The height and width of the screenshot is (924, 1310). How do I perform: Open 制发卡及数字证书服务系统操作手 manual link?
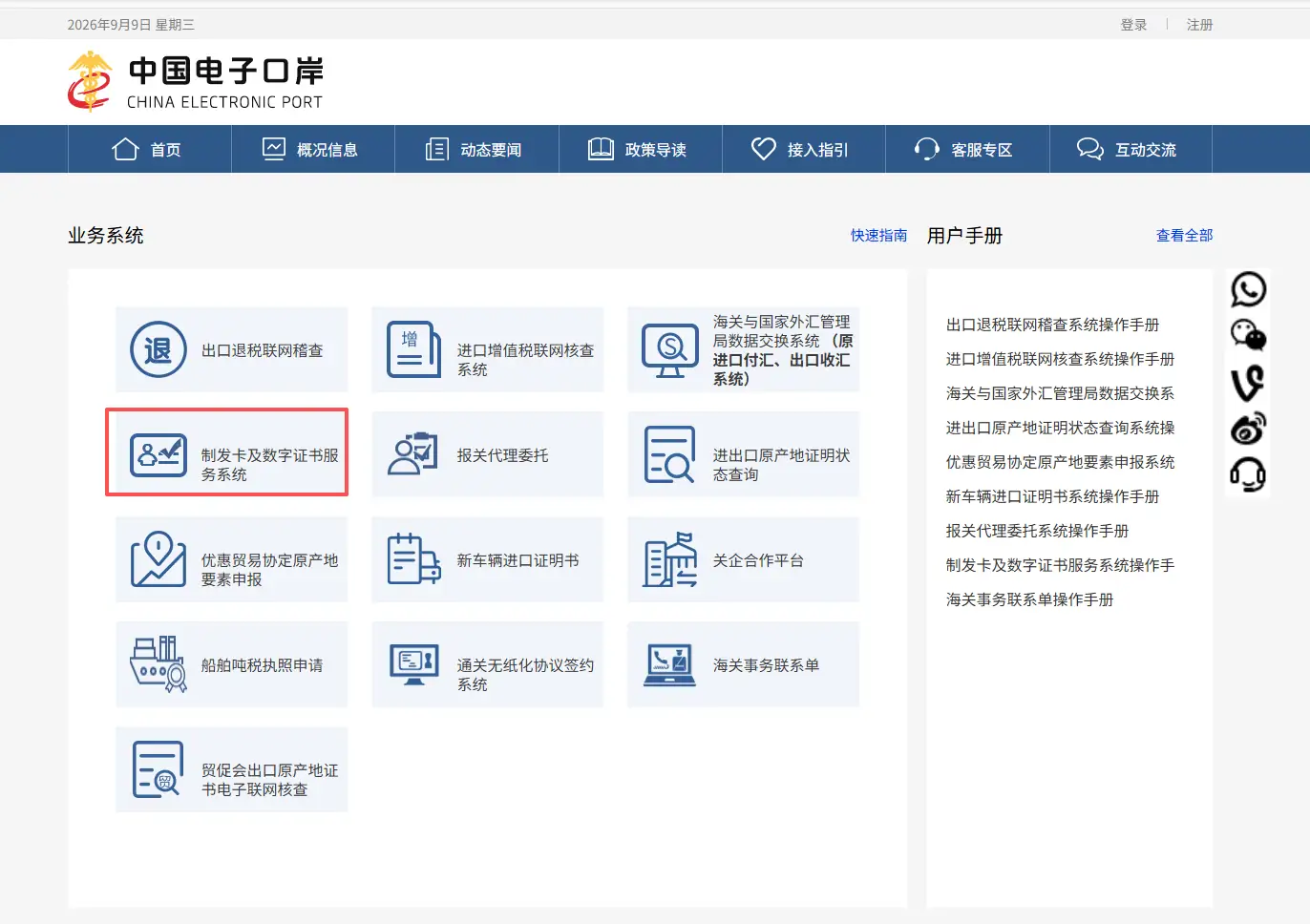coord(1060,565)
